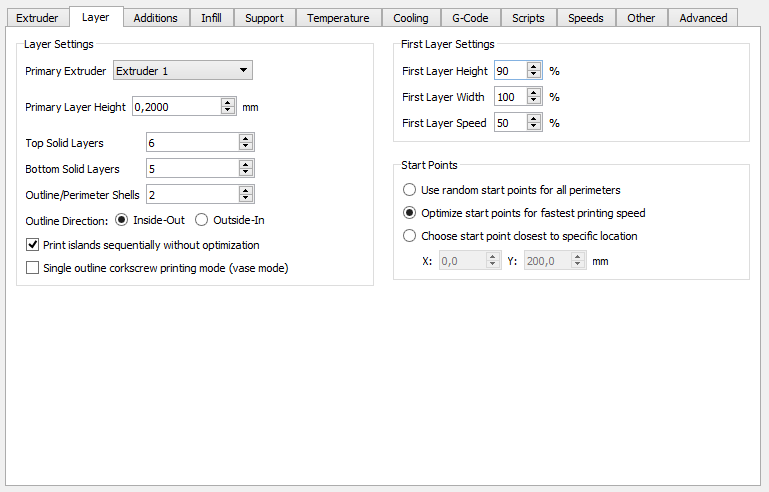Increase First Layer Height spinner up arrow
769x492 pixels.
pyautogui.click(x=534, y=67)
